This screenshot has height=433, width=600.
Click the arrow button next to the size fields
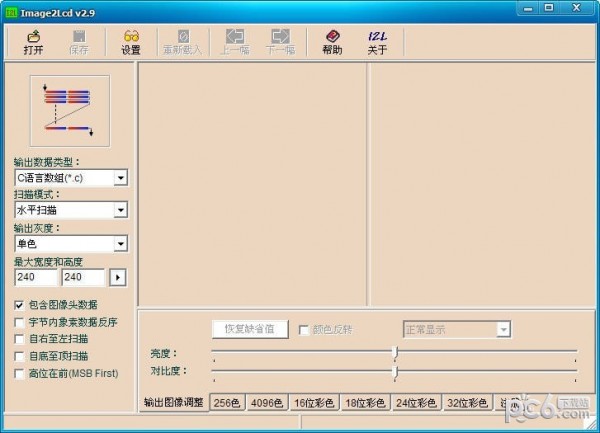[x=118, y=278]
